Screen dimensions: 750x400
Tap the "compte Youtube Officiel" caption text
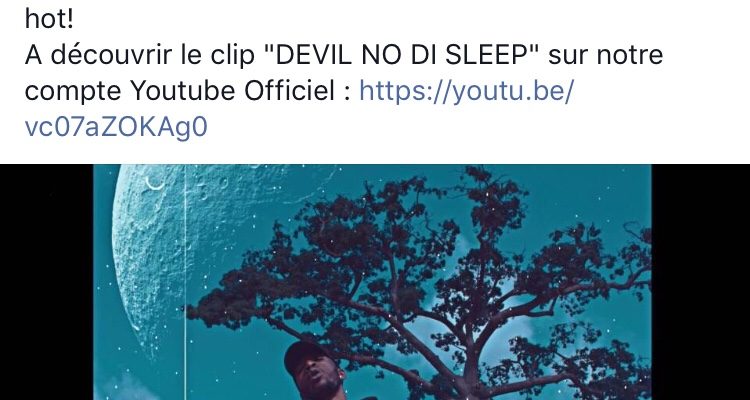click(179, 90)
